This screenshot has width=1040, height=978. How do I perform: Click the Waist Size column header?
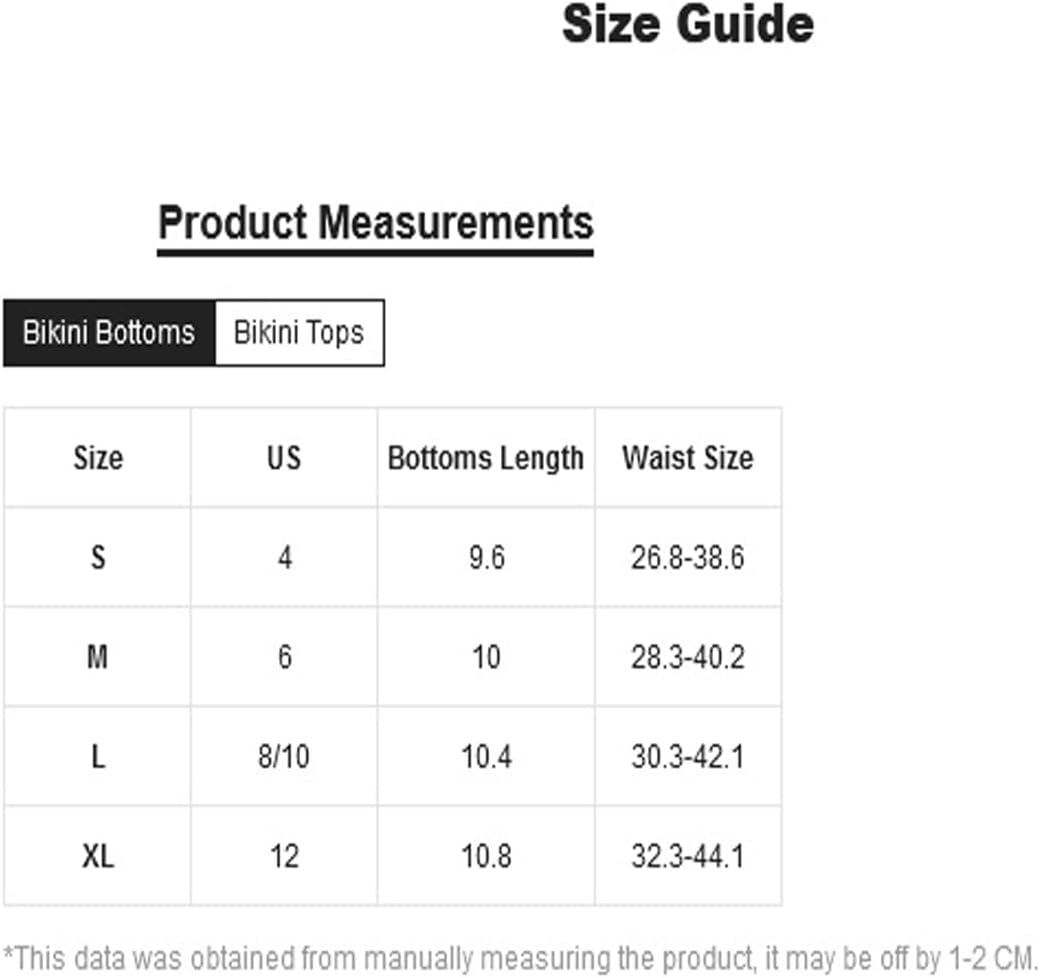[x=688, y=458]
